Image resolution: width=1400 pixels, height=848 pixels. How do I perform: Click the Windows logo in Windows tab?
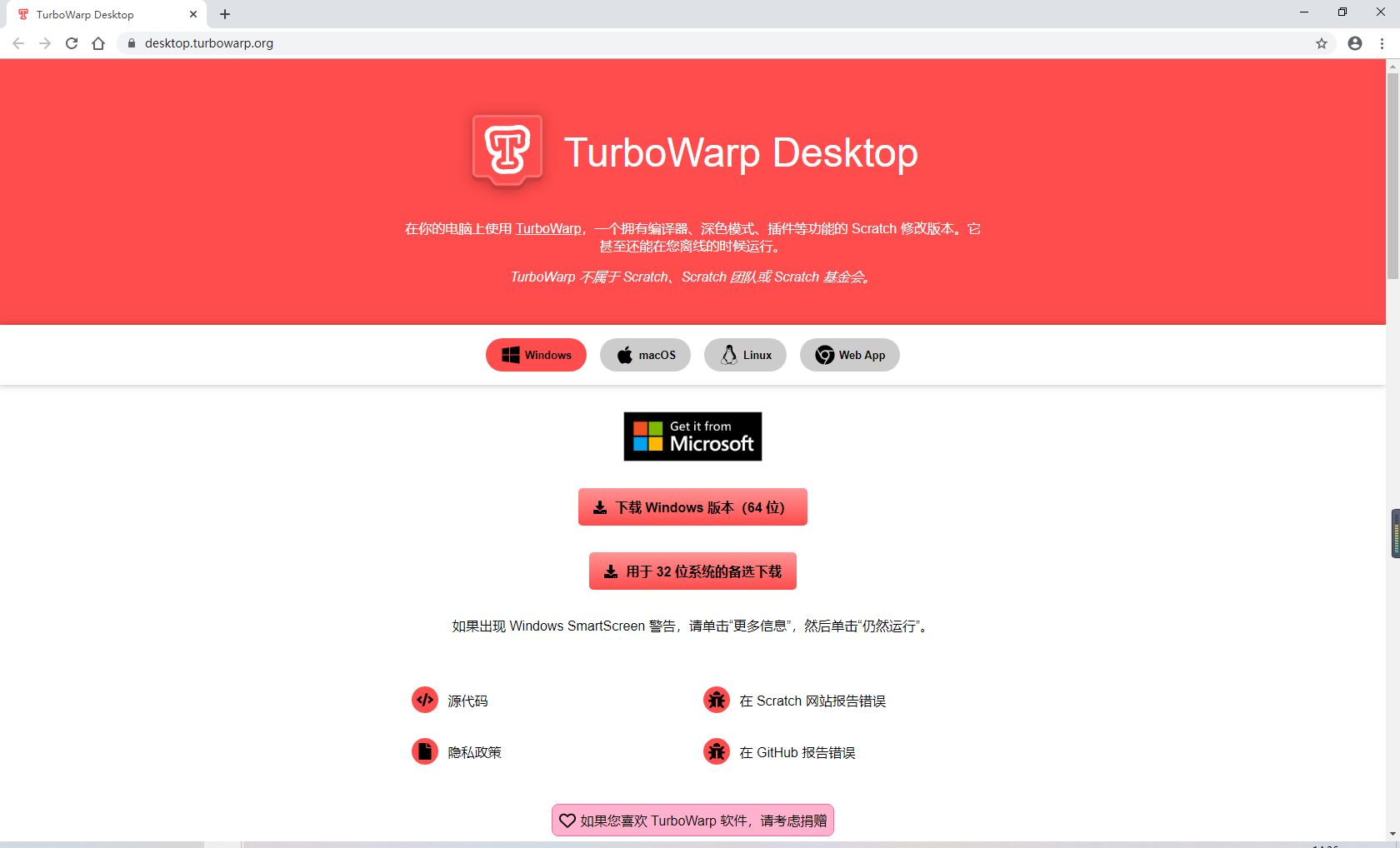(x=511, y=355)
